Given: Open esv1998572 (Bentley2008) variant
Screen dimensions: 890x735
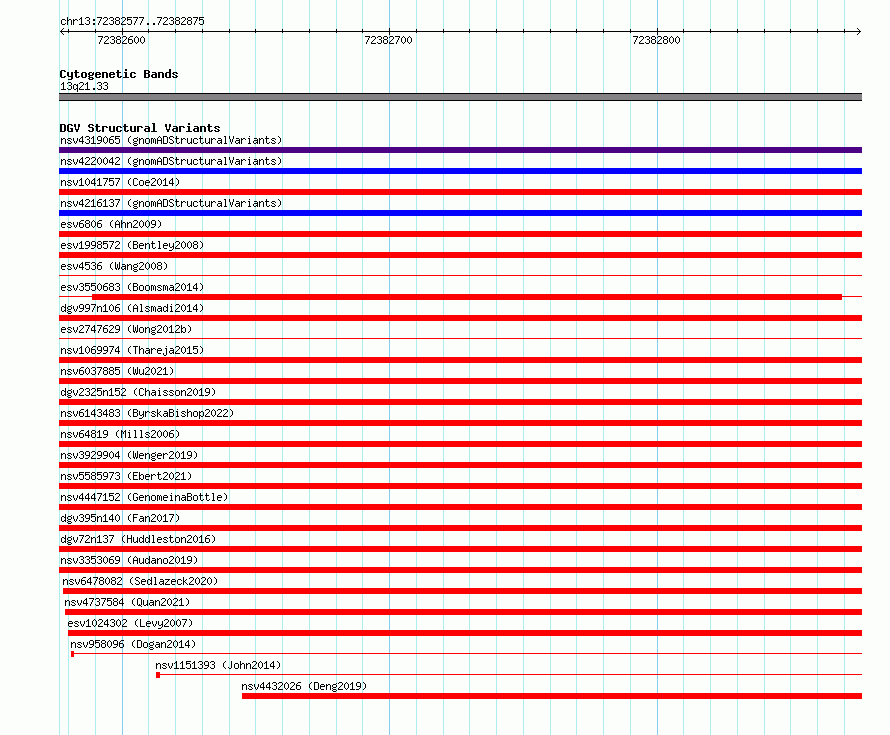Looking at the screenshot, I should (132, 245).
